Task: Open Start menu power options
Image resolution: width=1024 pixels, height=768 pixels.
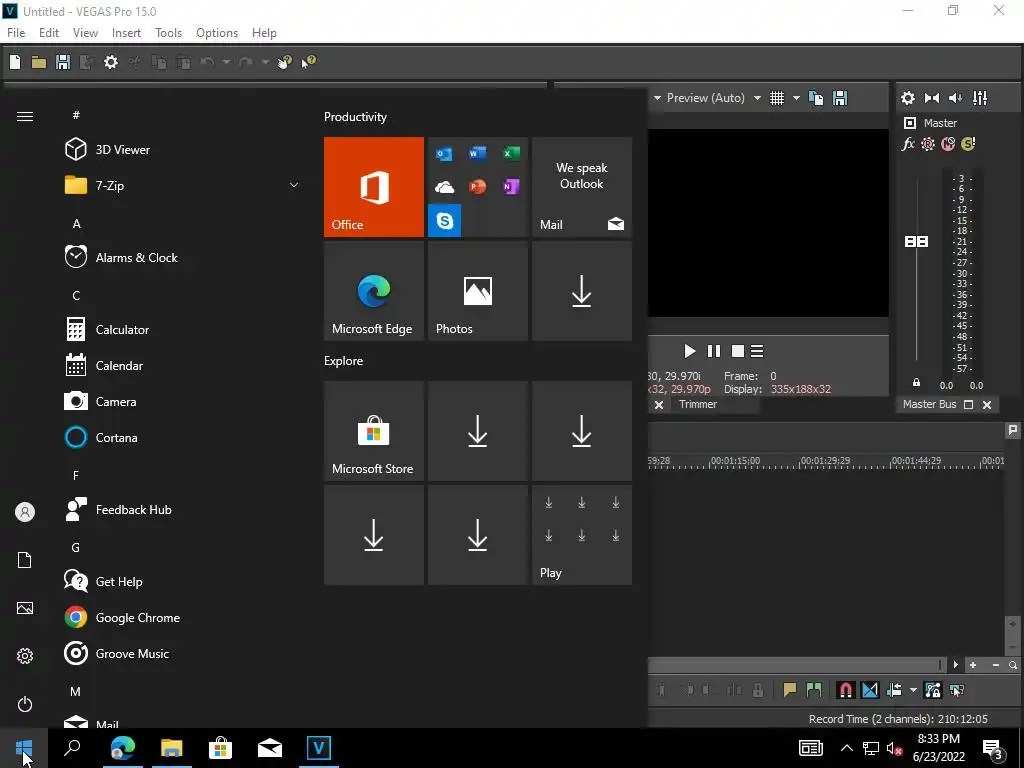Action: (25, 704)
